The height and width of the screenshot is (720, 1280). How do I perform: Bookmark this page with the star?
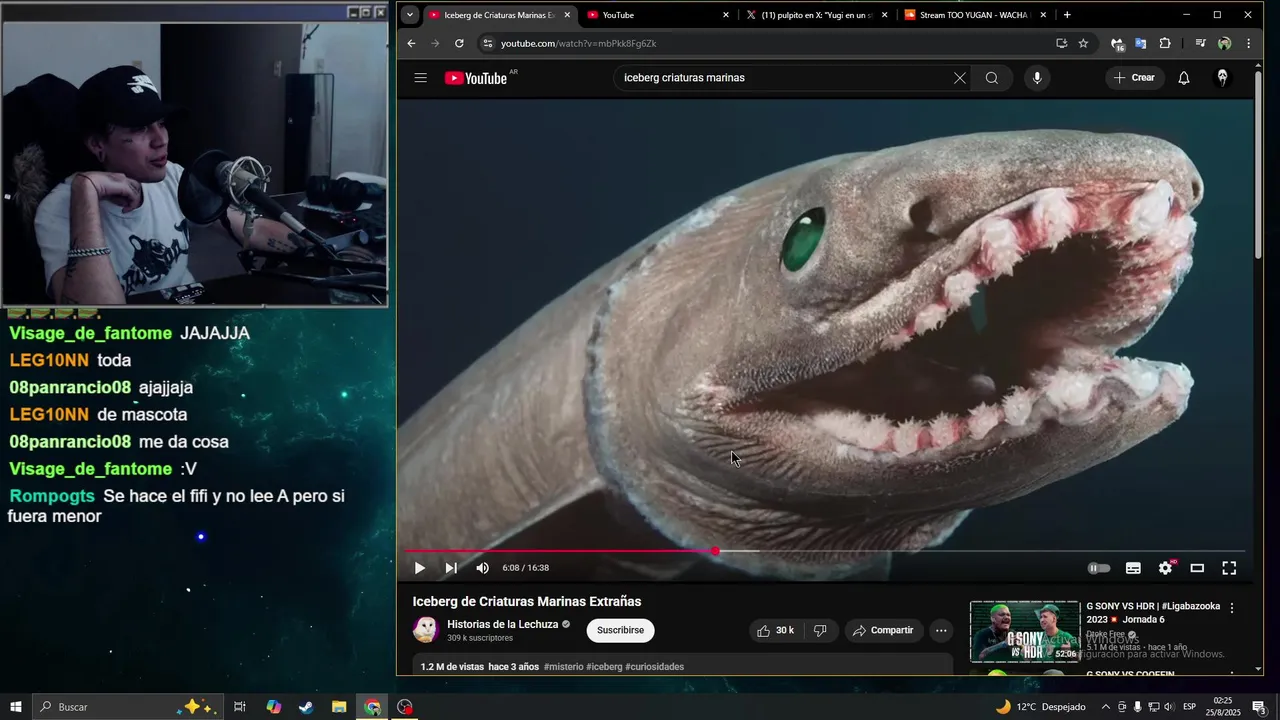tap(1083, 43)
